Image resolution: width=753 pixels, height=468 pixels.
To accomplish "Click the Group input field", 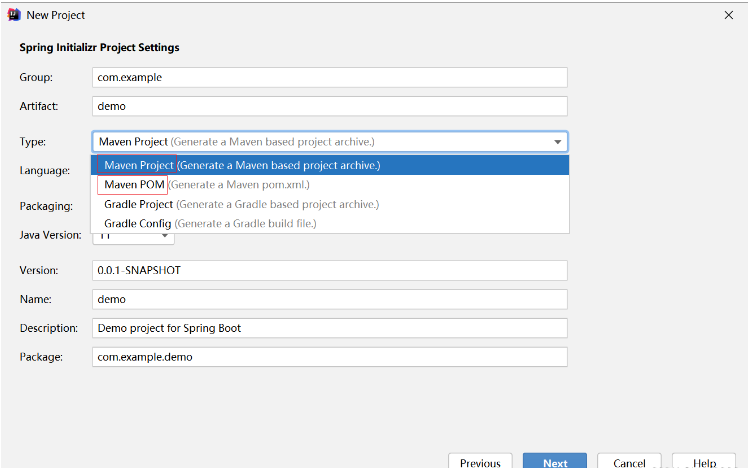I will (x=330, y=77).
